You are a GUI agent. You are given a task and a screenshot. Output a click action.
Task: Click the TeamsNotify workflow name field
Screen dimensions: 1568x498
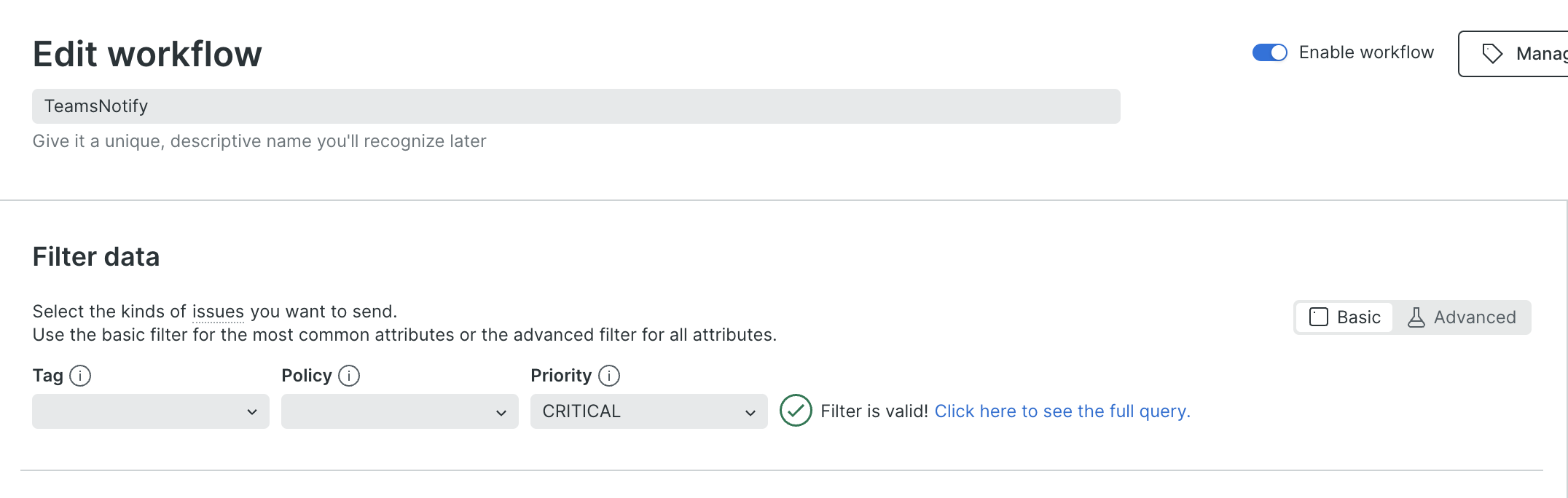click(x=576, y=106)
